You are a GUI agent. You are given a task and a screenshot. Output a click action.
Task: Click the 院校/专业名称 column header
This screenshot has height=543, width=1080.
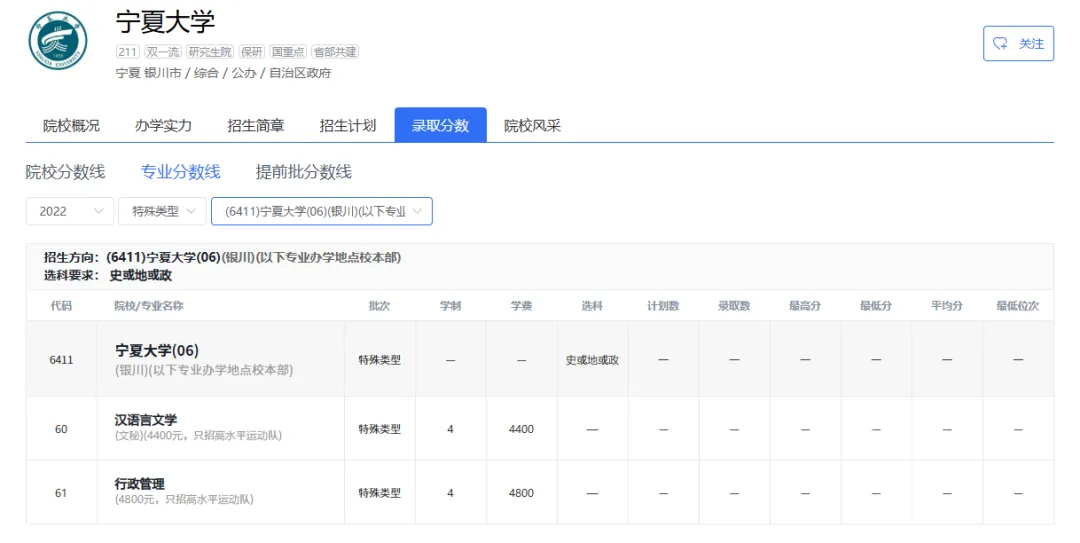click(x=149, y=305)
